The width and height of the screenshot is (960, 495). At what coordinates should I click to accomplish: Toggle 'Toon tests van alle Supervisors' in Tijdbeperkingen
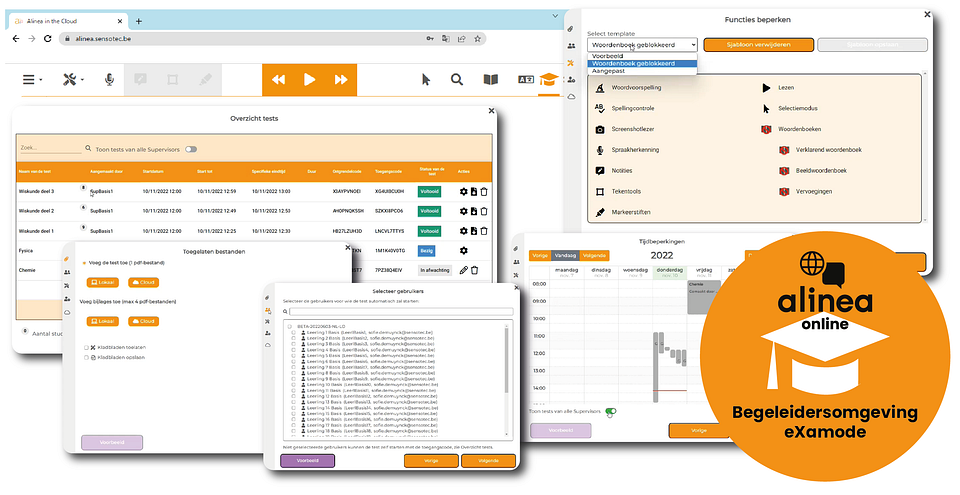[x=610, y=411]
